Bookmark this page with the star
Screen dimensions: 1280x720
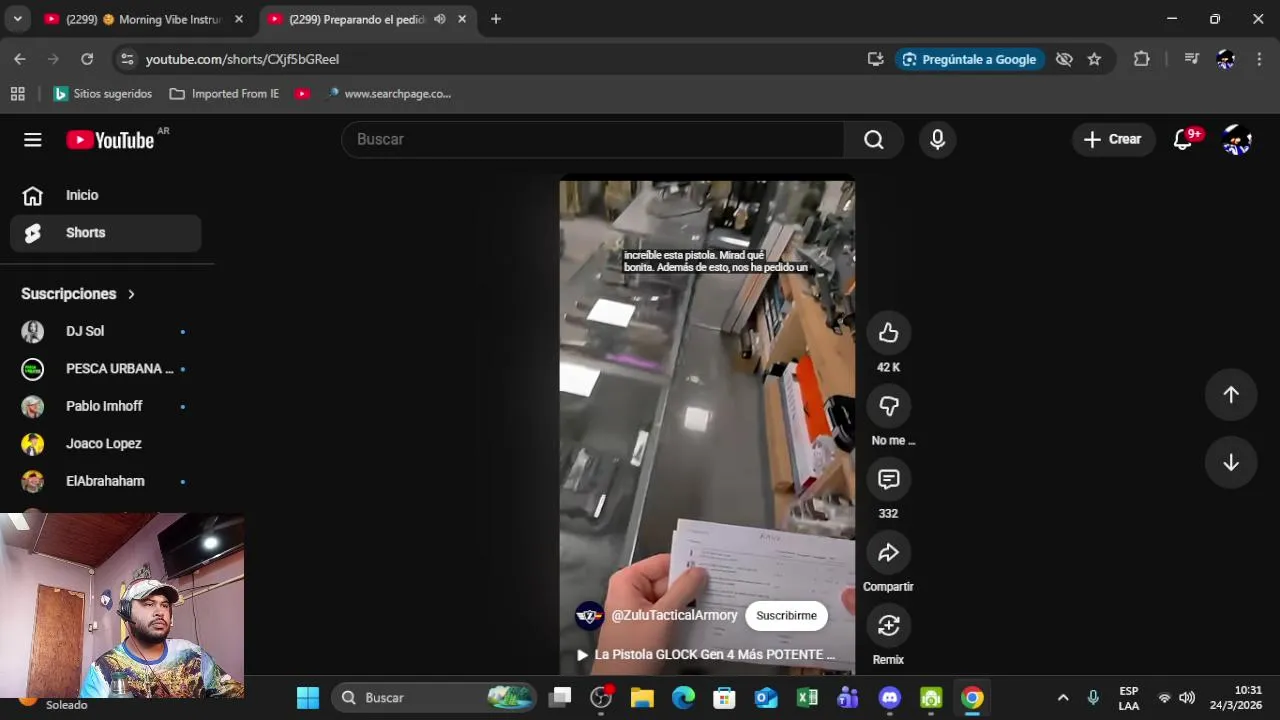[x=1094, y=59]
